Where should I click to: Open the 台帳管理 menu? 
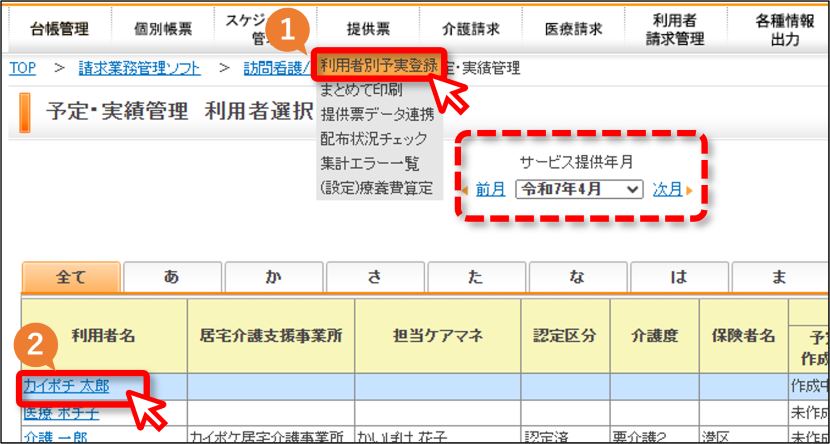coord(59,30)
